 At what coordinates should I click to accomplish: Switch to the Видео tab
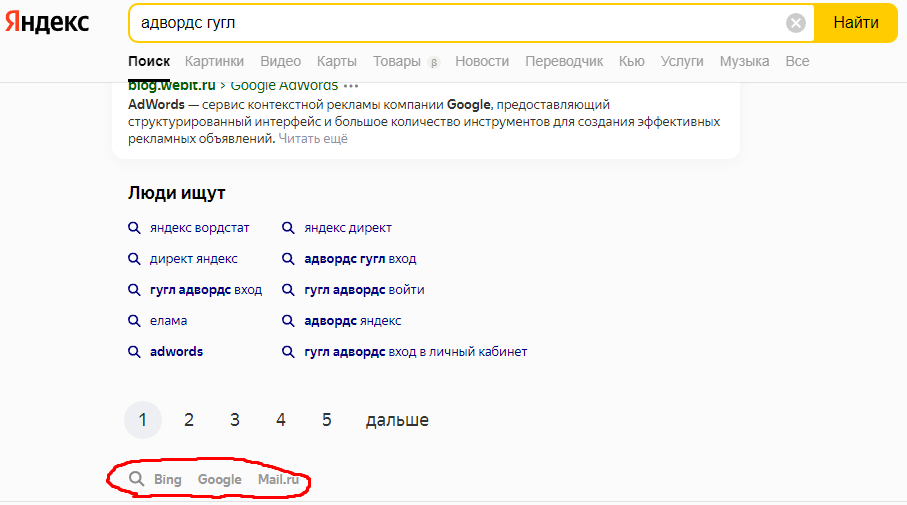click(x=280, y=61)
